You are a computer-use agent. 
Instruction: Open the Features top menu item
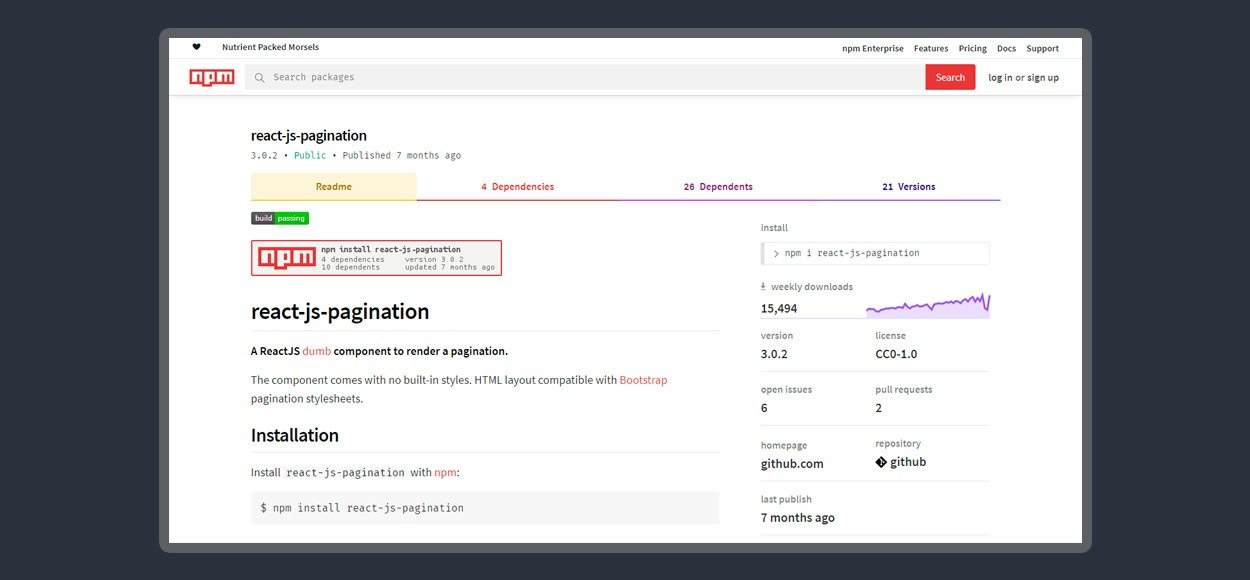[931, 48]
